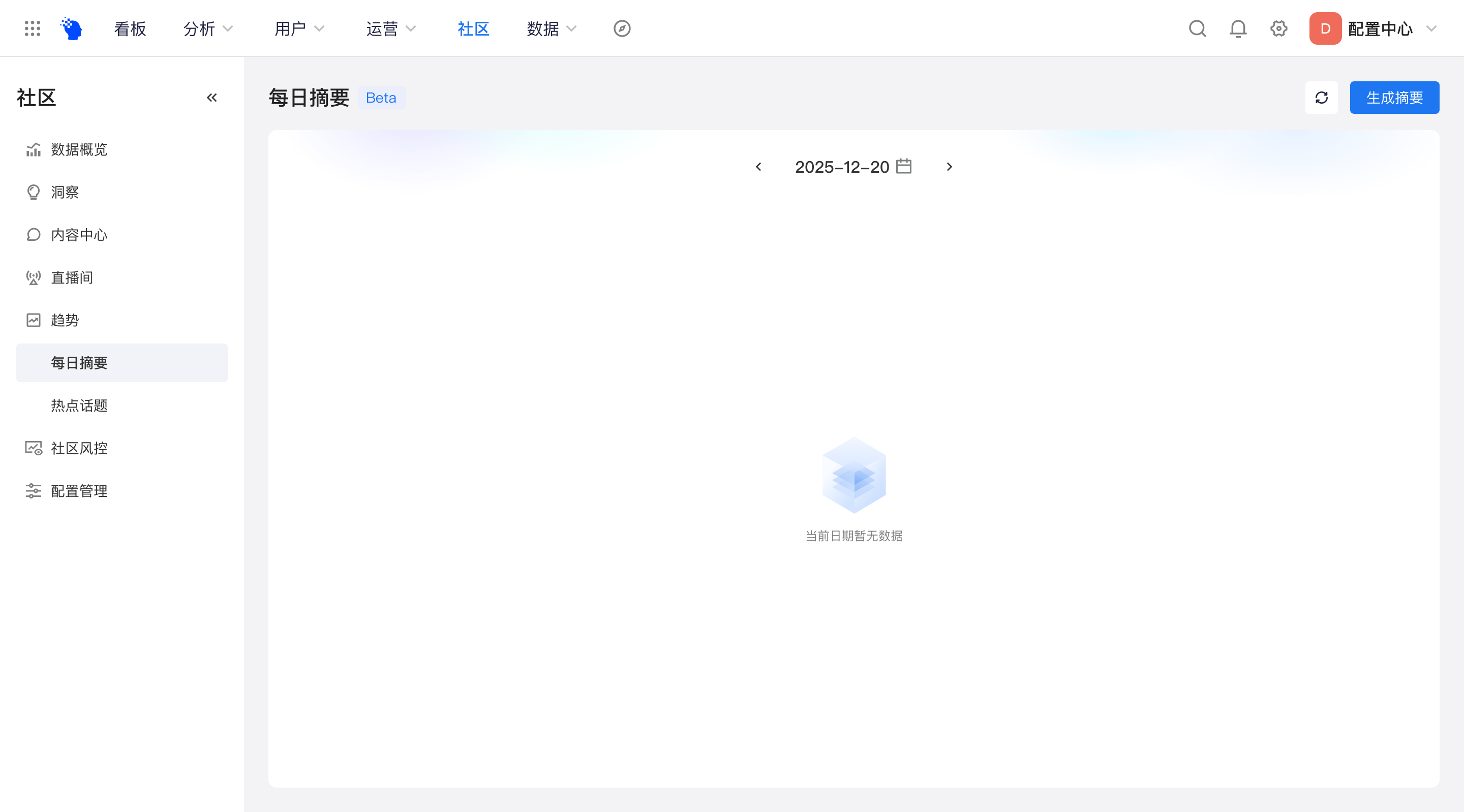Select the 社区 top tab

pos(473,28)
